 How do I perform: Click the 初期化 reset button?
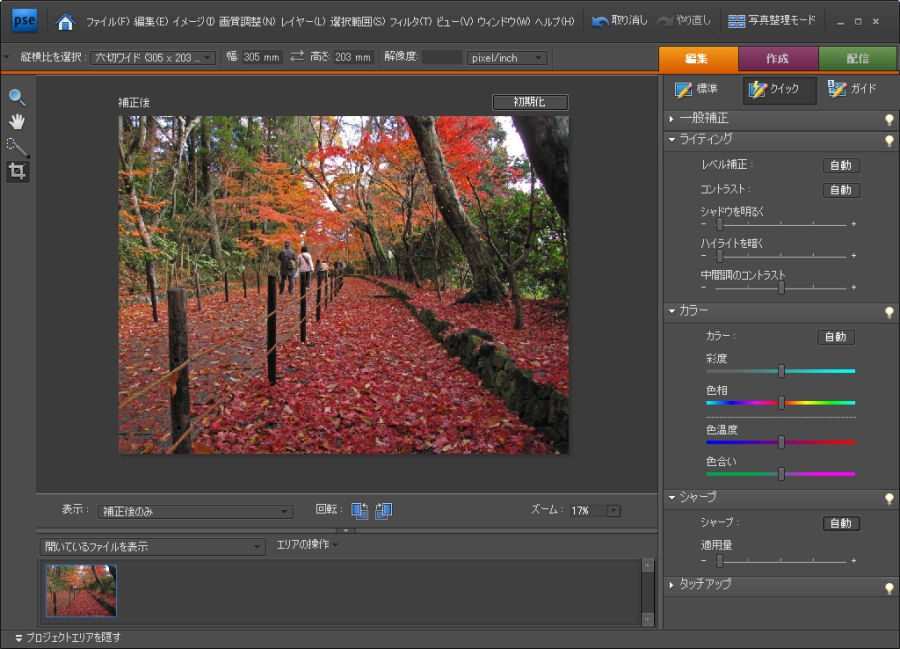[x=530, y=102]
